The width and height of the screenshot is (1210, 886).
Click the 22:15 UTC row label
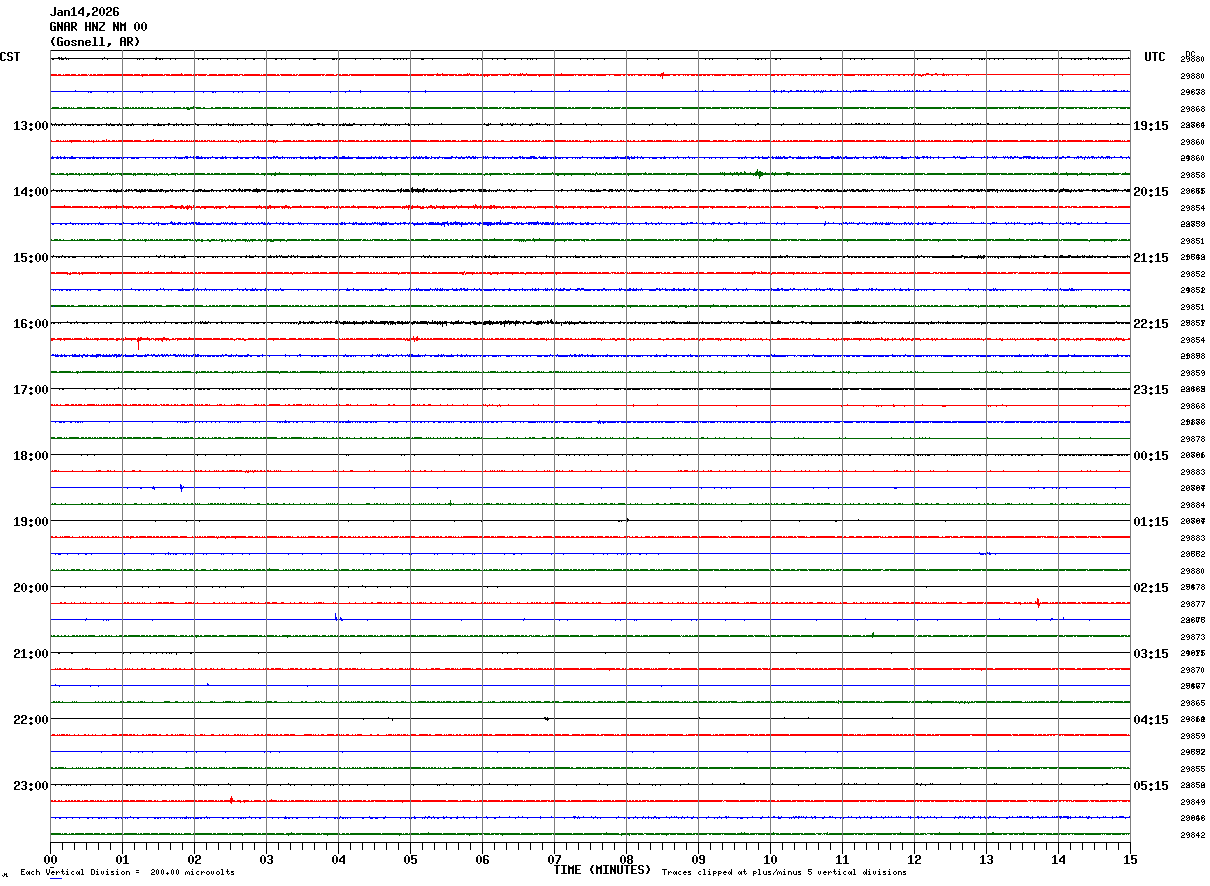point(1151,324)
